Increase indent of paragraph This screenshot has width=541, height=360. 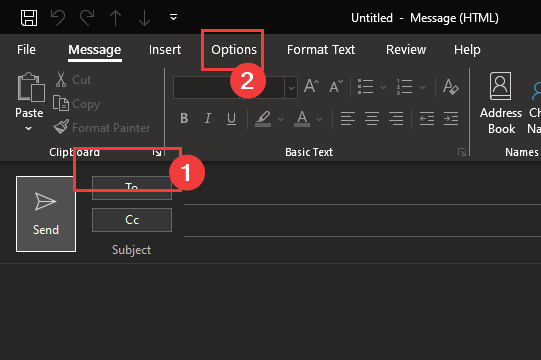coord(451,118)
